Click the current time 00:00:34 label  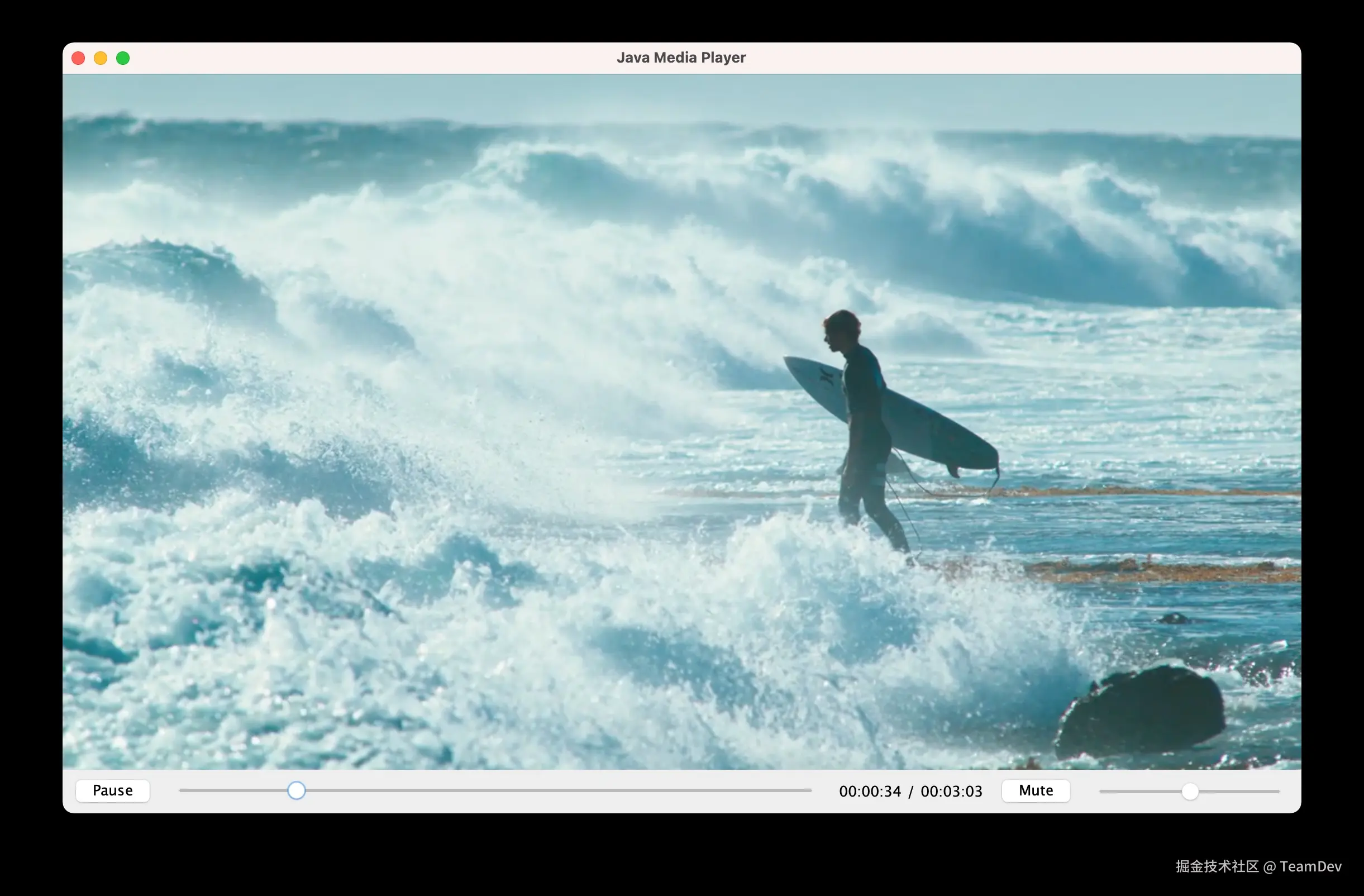(x=870, y=791)
